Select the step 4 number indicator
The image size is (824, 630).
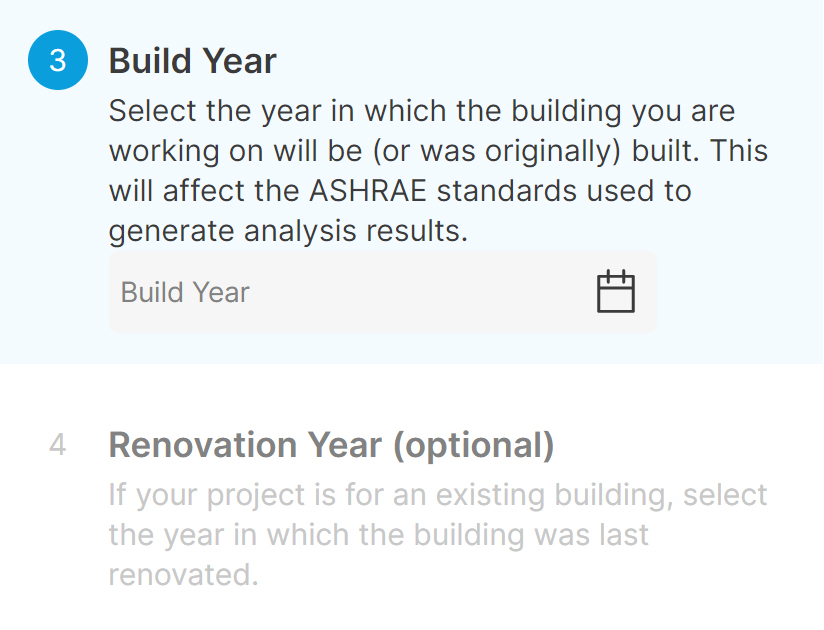pyautogui.click(x=58, y=445)
